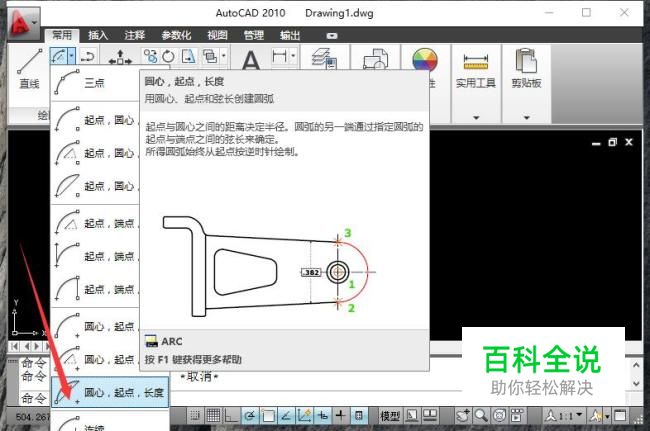Switch to the 常用 ribbon tab
This screenshot has height=431, width=650.
61,35
